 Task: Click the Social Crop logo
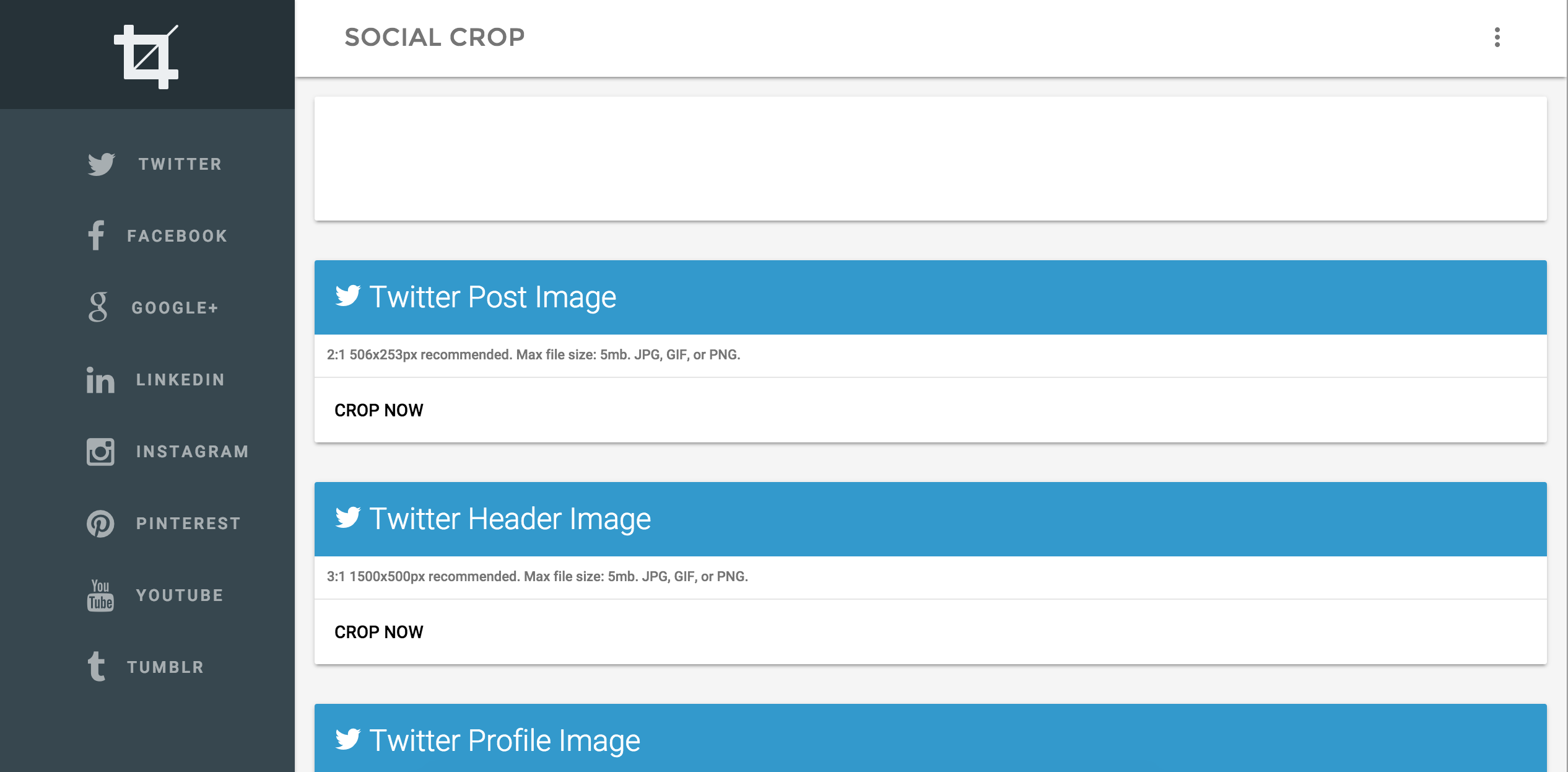pos(146,56)
